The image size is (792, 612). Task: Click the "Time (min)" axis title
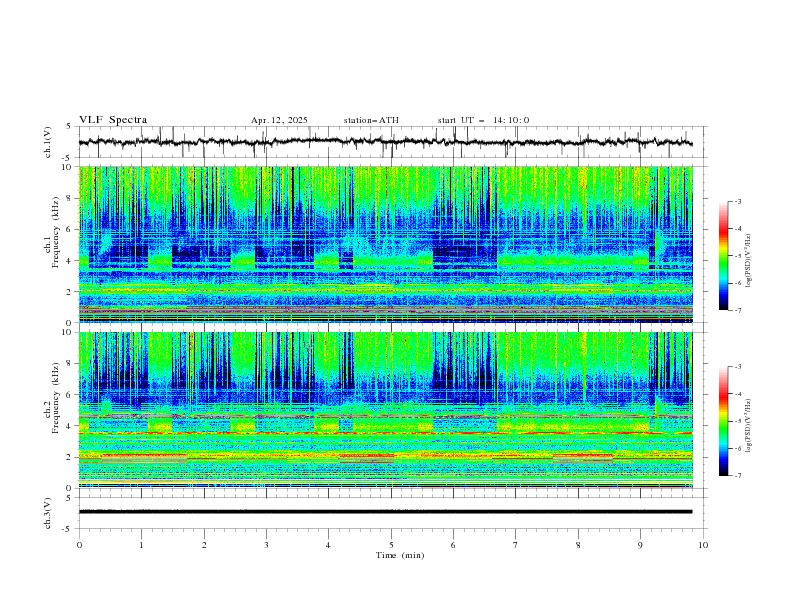coord(400,555)
